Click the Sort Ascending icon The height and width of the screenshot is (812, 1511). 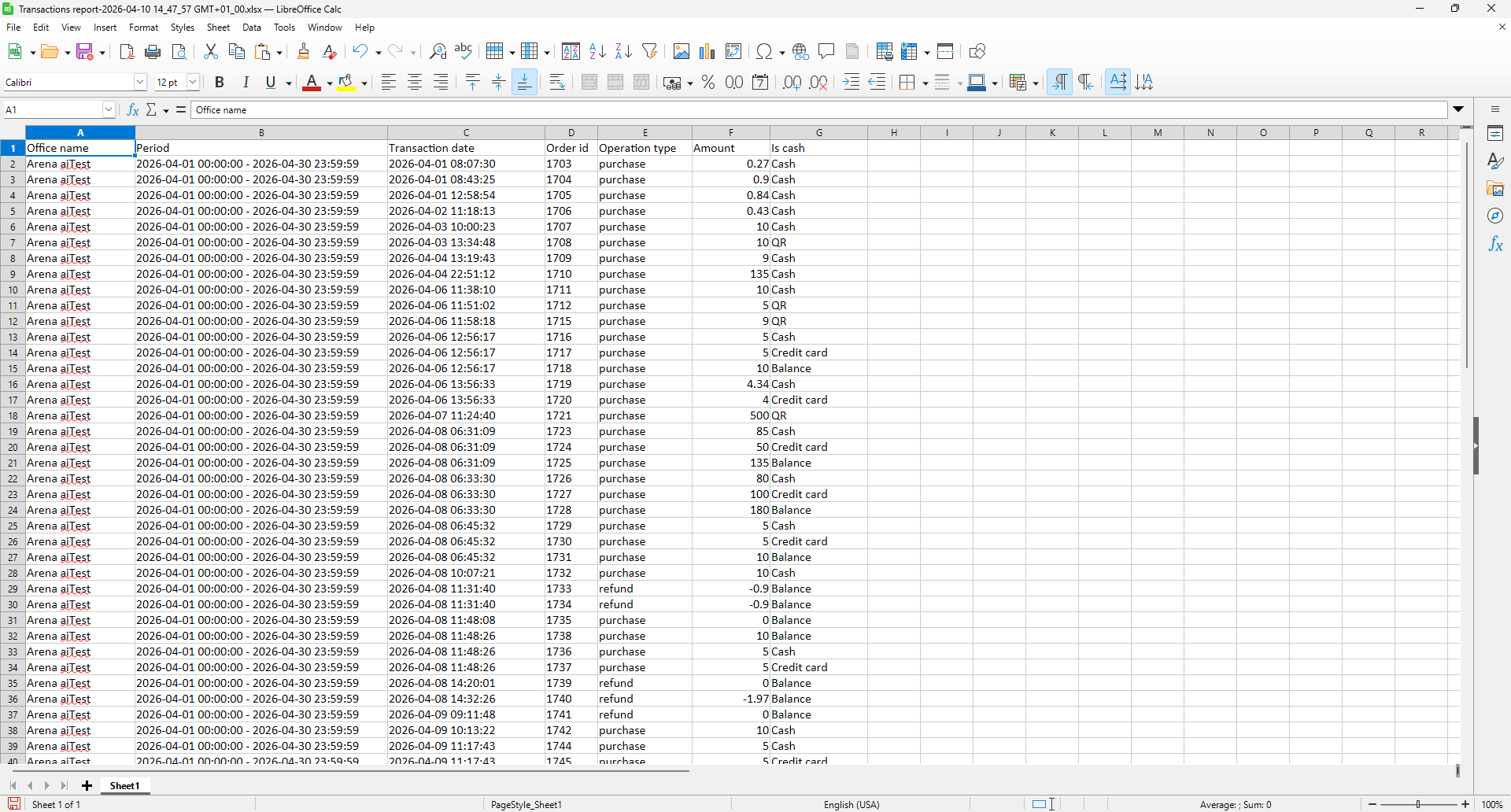(x=597, y=52)
